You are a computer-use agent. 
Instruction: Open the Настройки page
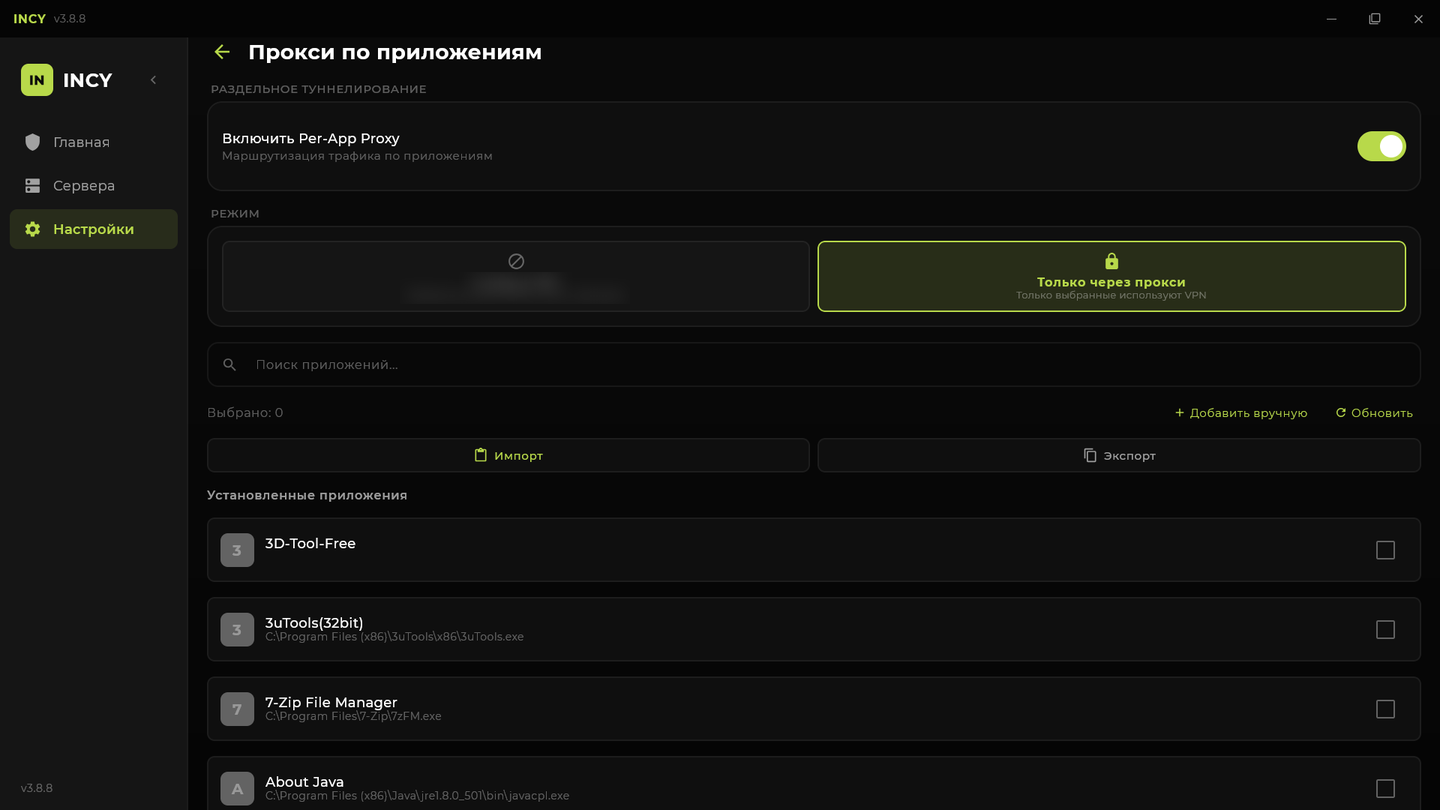pos(94,229)
